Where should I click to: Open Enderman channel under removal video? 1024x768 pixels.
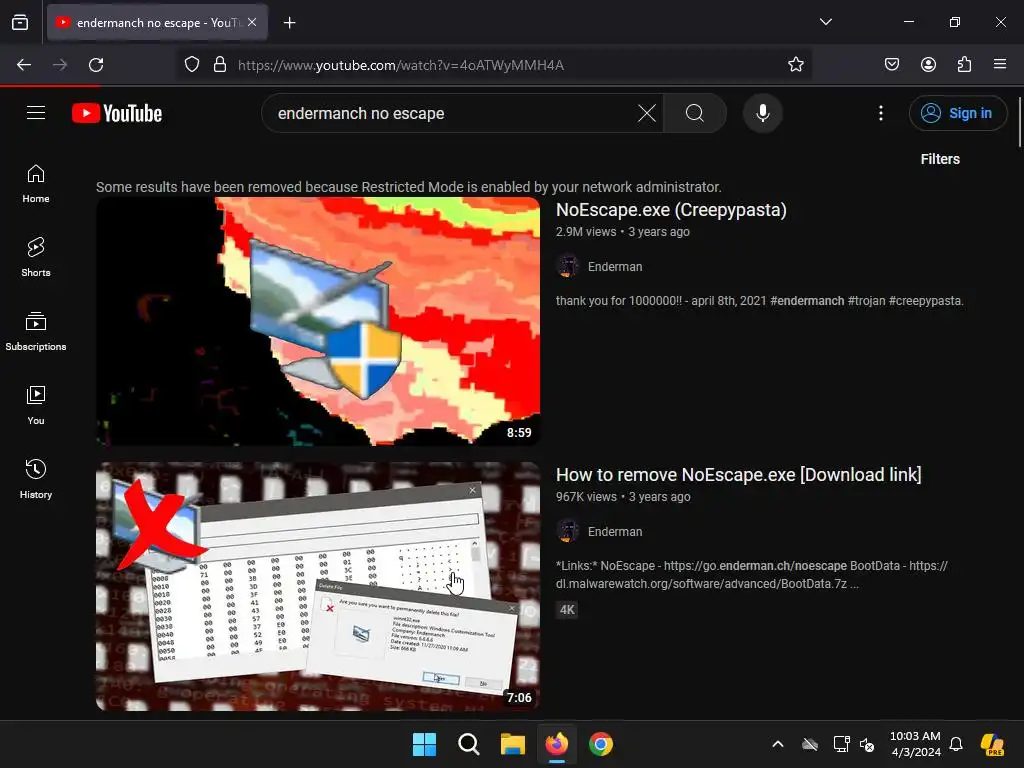615,532
